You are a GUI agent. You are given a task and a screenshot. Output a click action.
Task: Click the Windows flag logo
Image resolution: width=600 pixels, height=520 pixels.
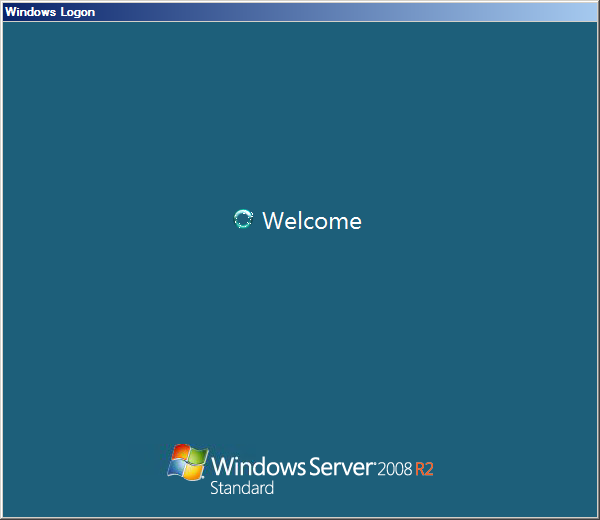tap(187, 462)
